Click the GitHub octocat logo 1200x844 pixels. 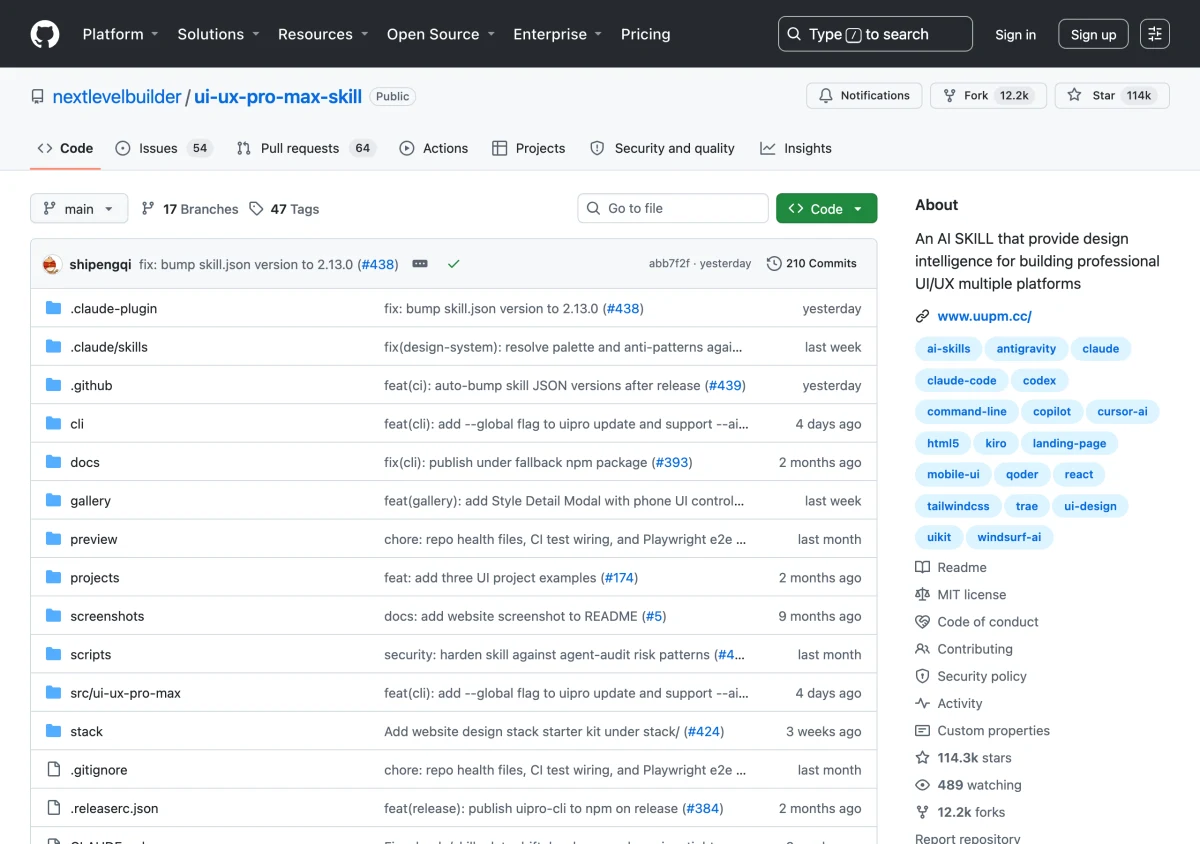(45, 34)
